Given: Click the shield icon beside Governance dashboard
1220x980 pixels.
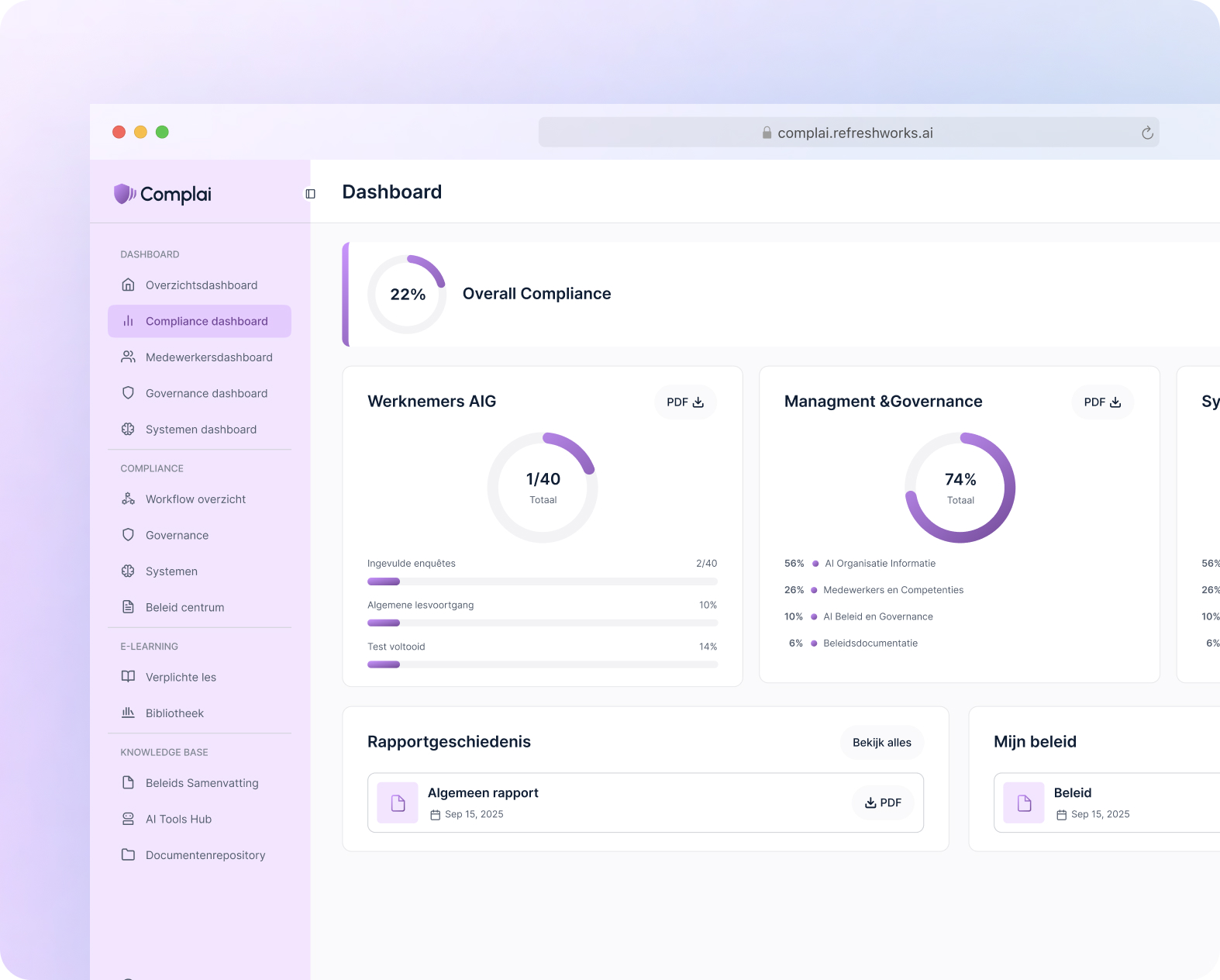Looking at the screenshot, I should pyautogui.click(x=129, y=393).
